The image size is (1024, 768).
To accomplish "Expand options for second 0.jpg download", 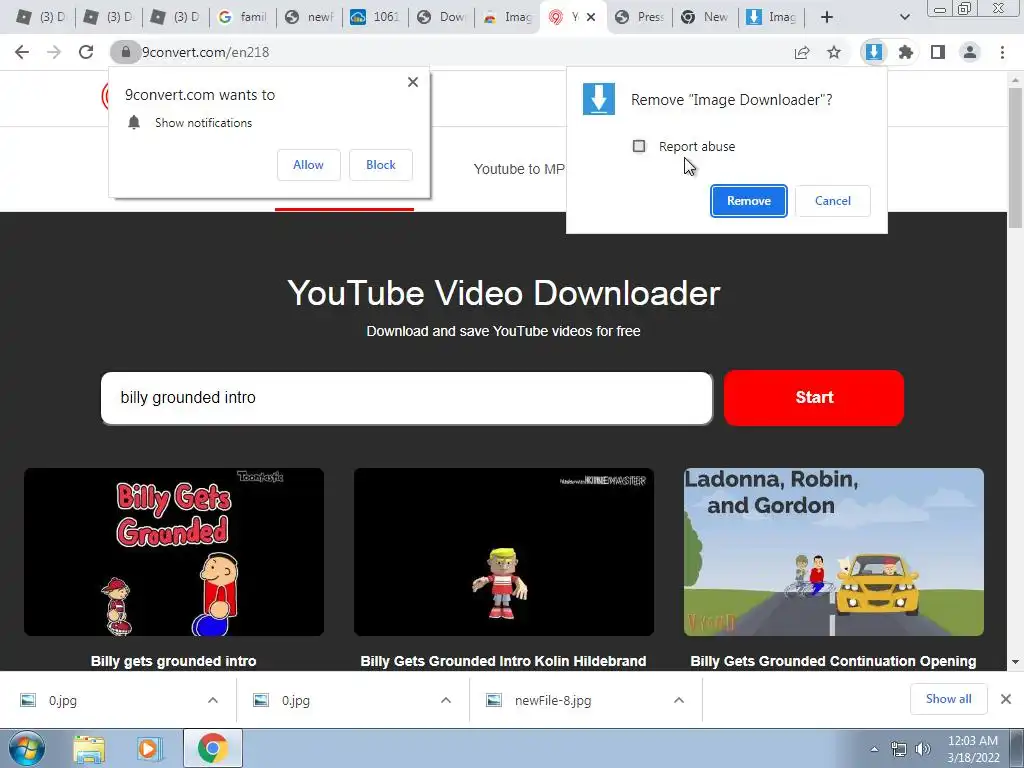I will click(446, 700).
